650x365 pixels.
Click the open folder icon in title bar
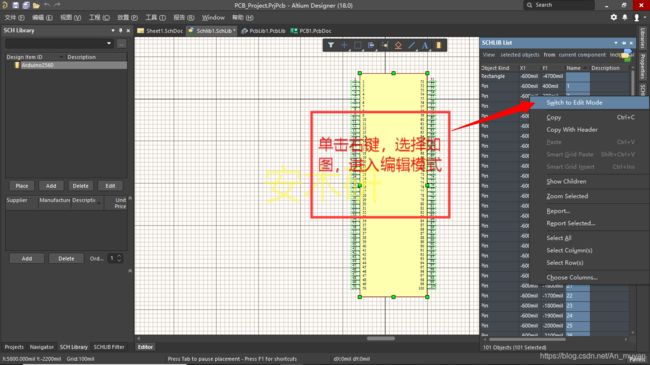point(36,5)
